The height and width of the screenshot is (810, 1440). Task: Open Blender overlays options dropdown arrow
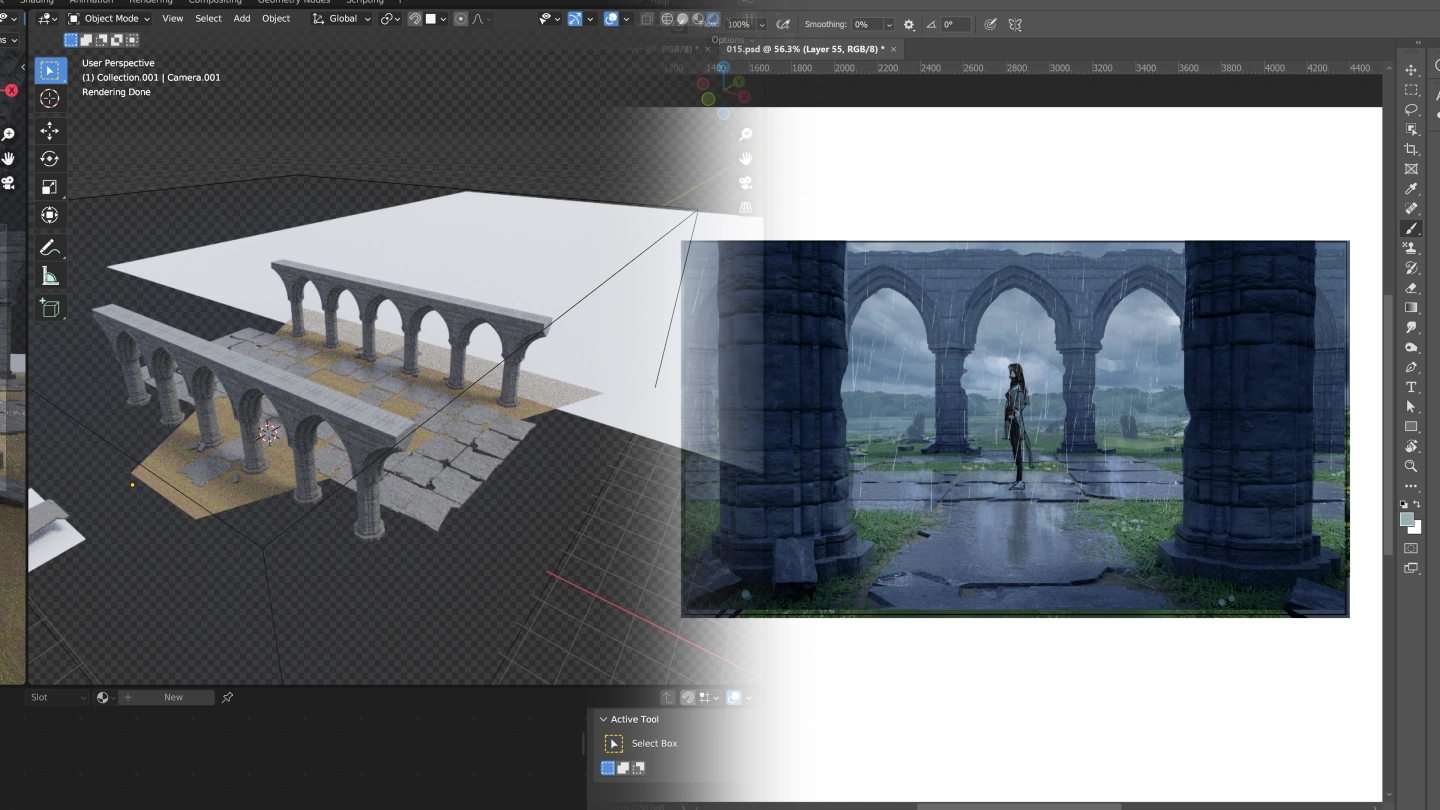[x=625, y=19]
